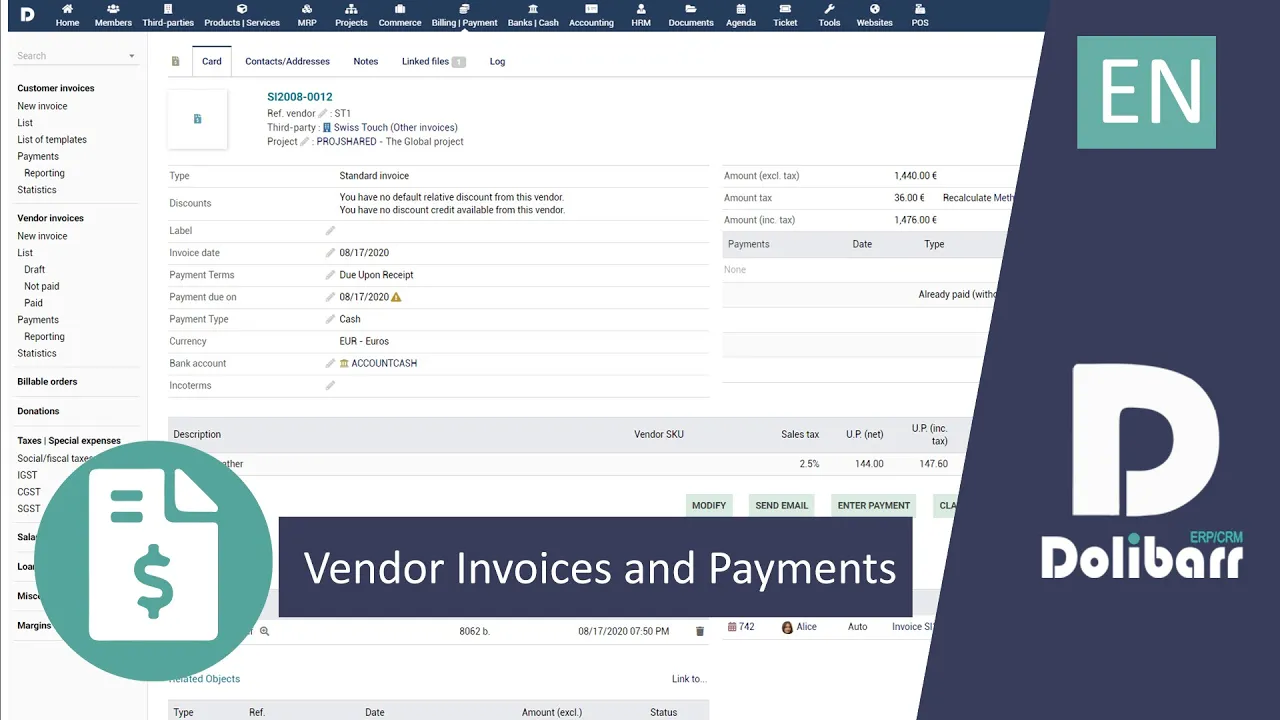Open the Documents module
The image size is (1280, 720).
(691, 15)
